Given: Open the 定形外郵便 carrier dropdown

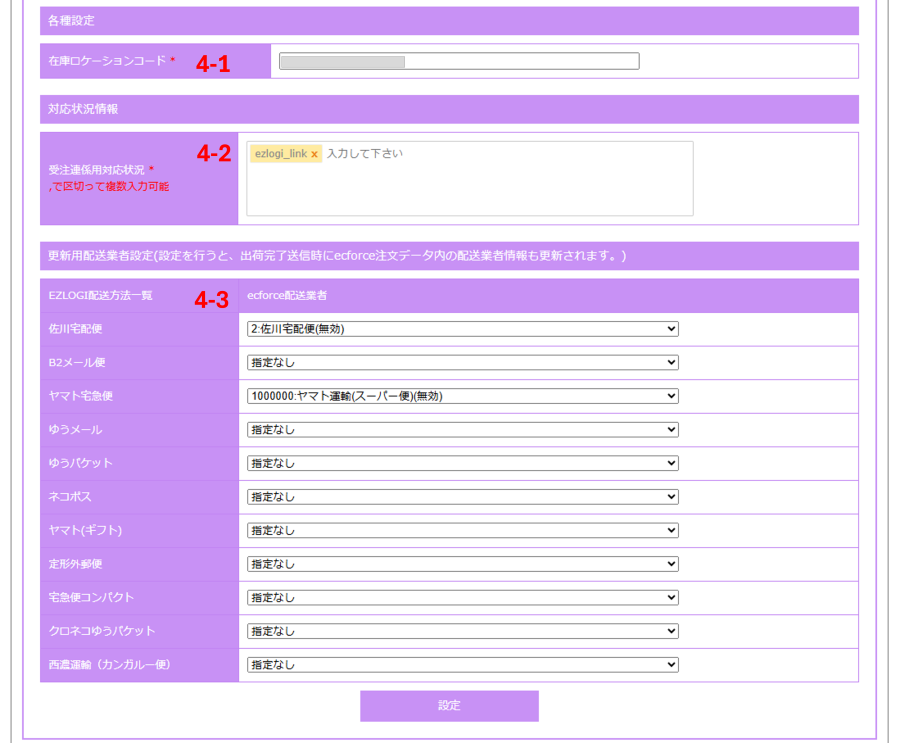Looking at the screenshot, I should pyautogui.click(x=462, y=564).
